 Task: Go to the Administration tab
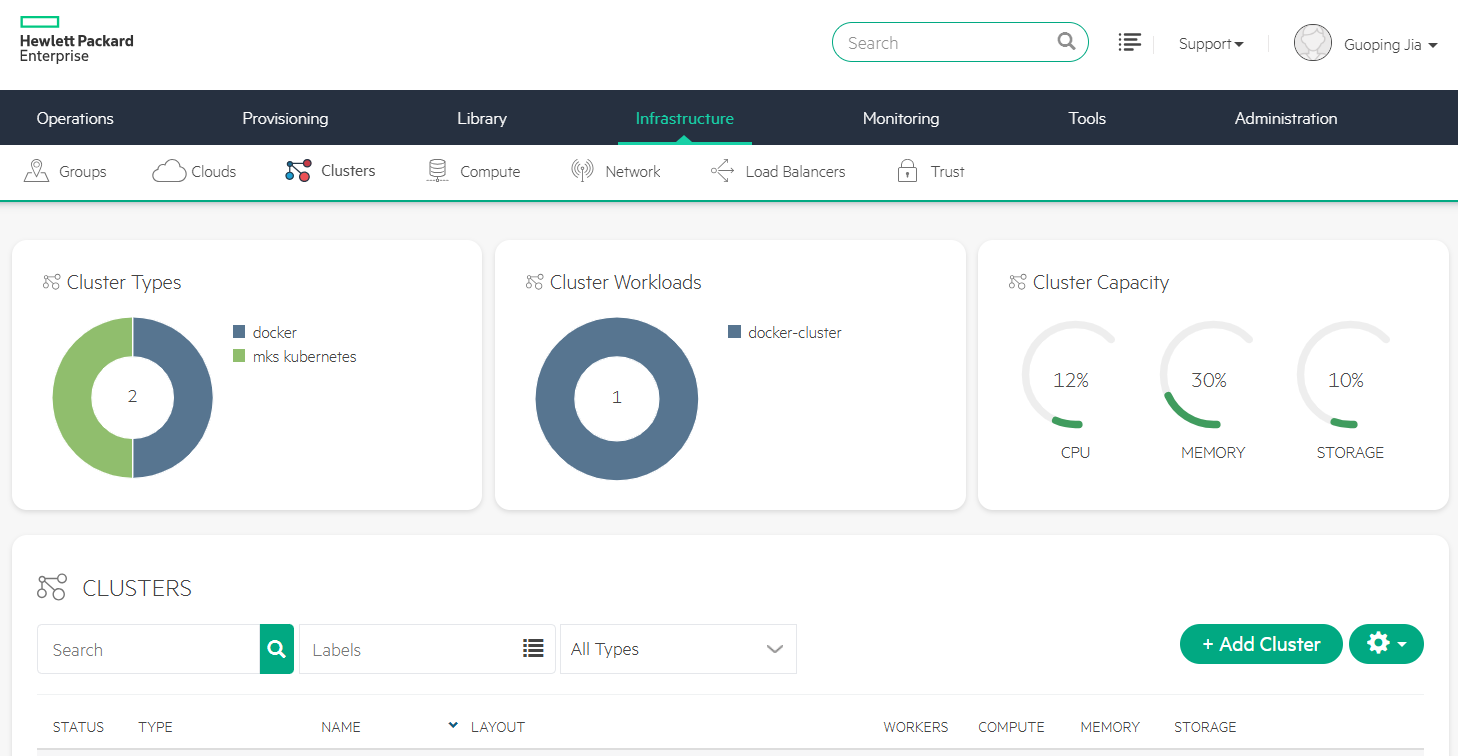click(1286, 117)
